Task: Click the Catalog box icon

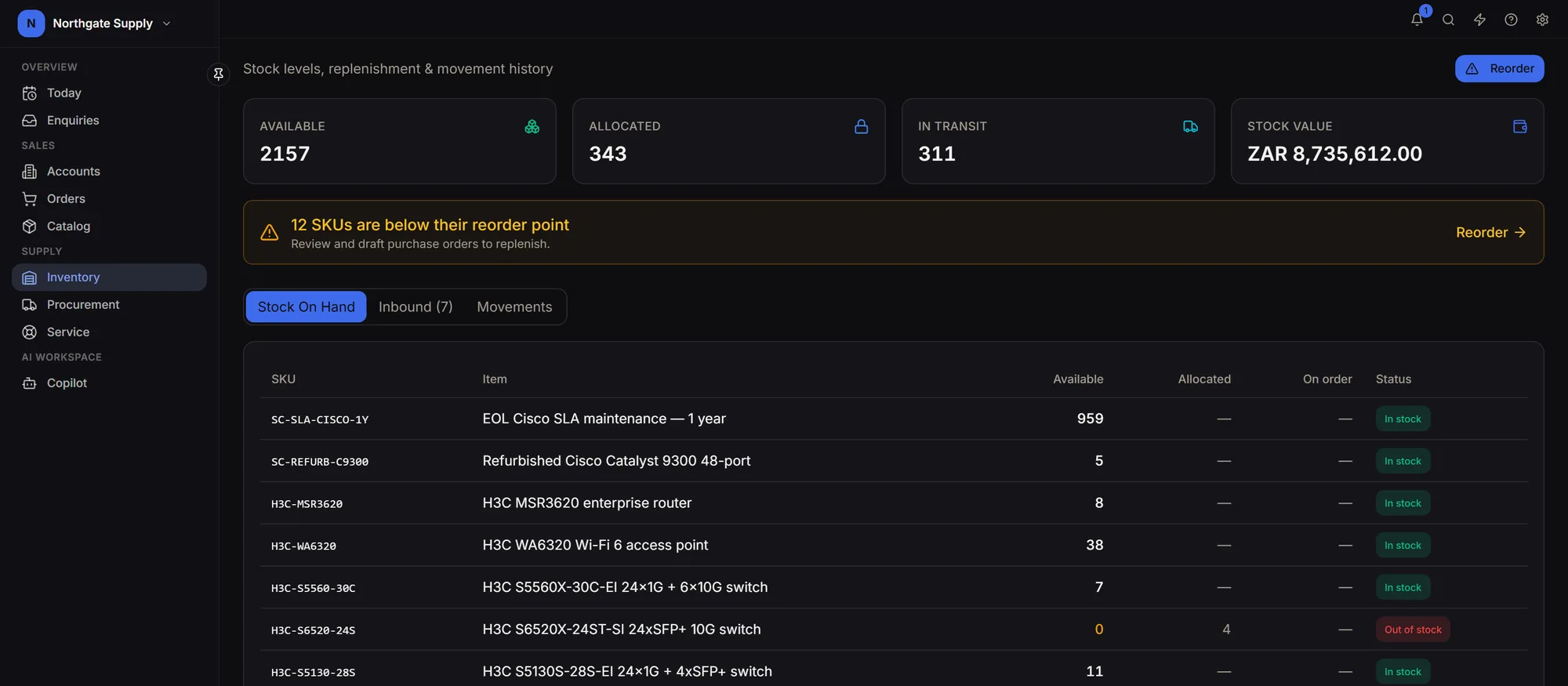Action: click(30, 227)
